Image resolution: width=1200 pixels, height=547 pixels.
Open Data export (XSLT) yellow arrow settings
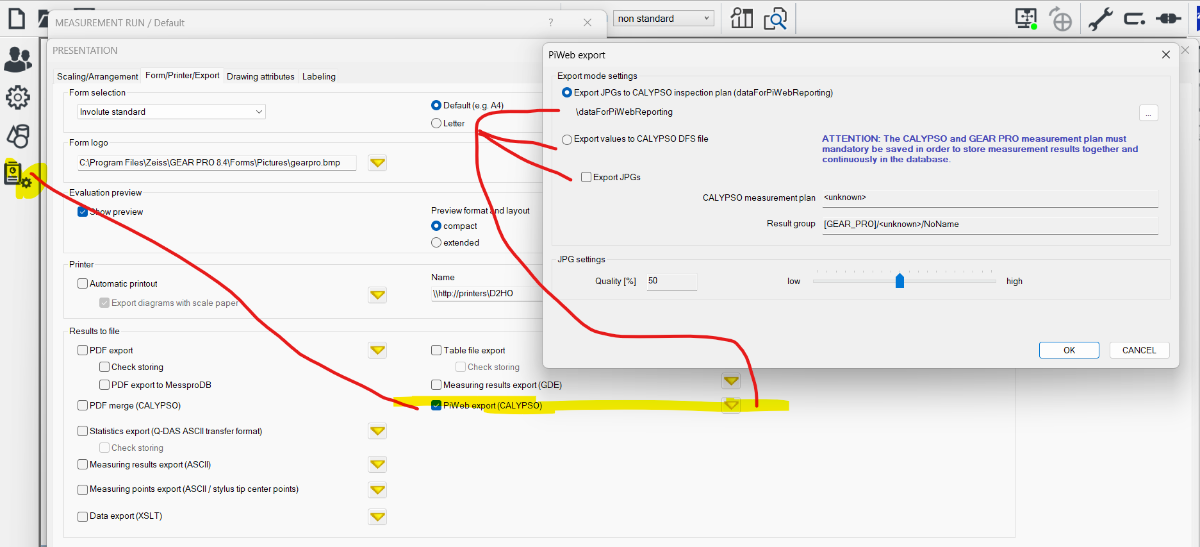pyautogui.click(x=378, y=517)
